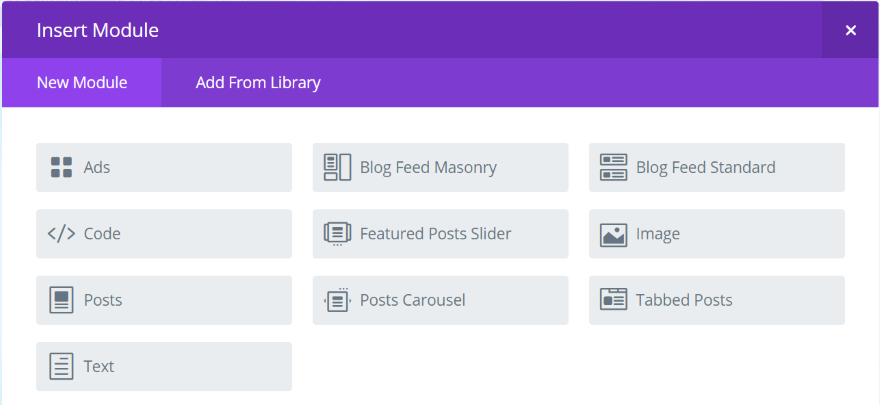Click the Blog Feed Standard icon
Viewport: 880px width, 405px height.
pyautogui.click(x=613, y=167)
